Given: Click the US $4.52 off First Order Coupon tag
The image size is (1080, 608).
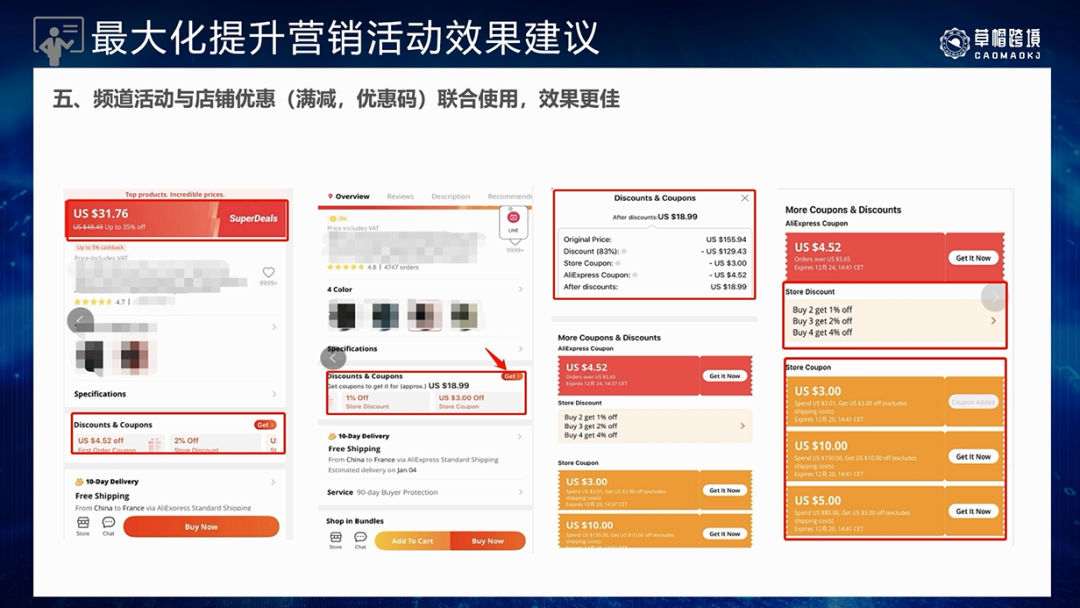Looking at the screenshot, I should pos(120,443).
